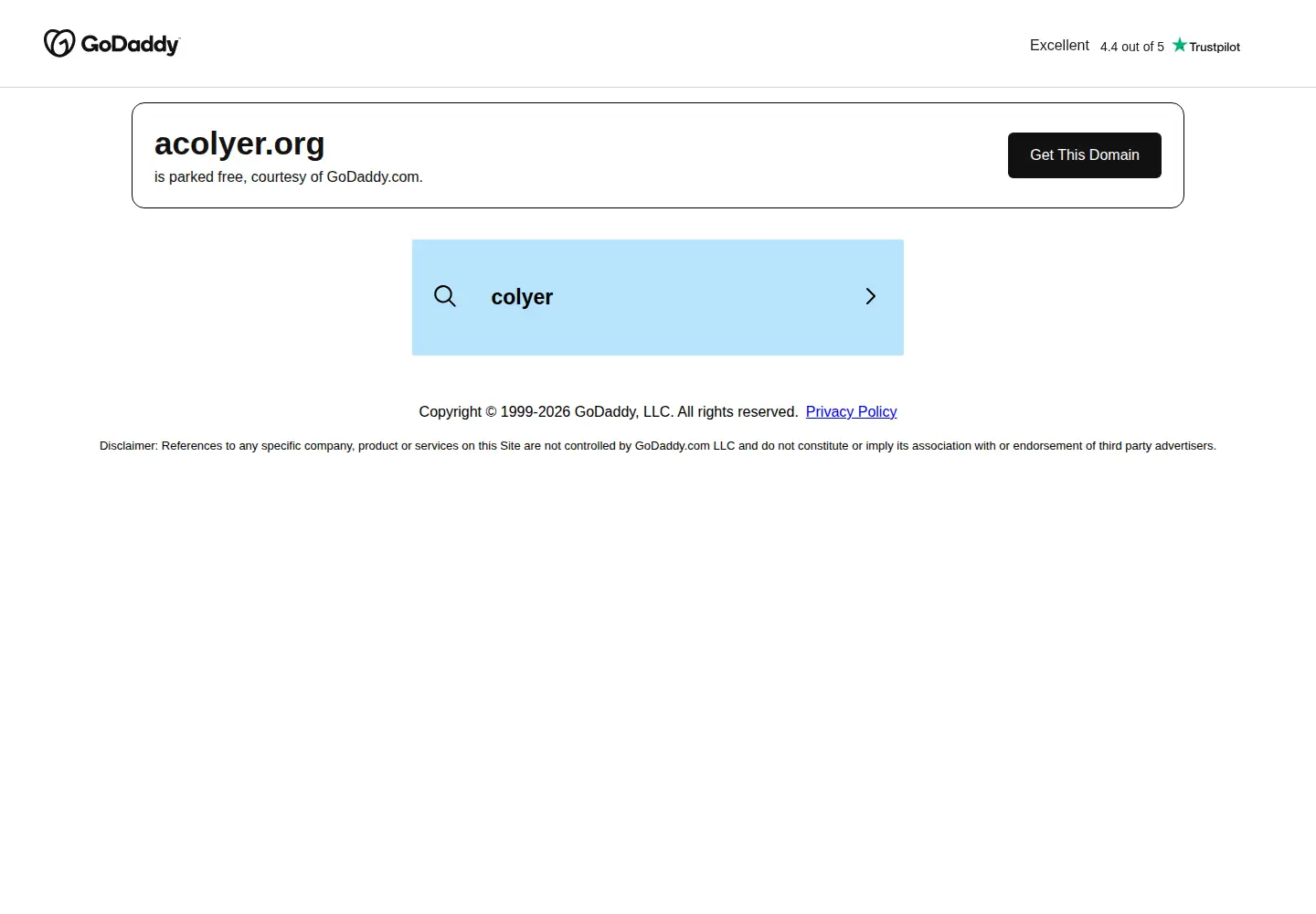Click the GoDaddy logo
The width and height of the screenshot is (1316, 914).
pyautogui.click(x=112, y=43)
